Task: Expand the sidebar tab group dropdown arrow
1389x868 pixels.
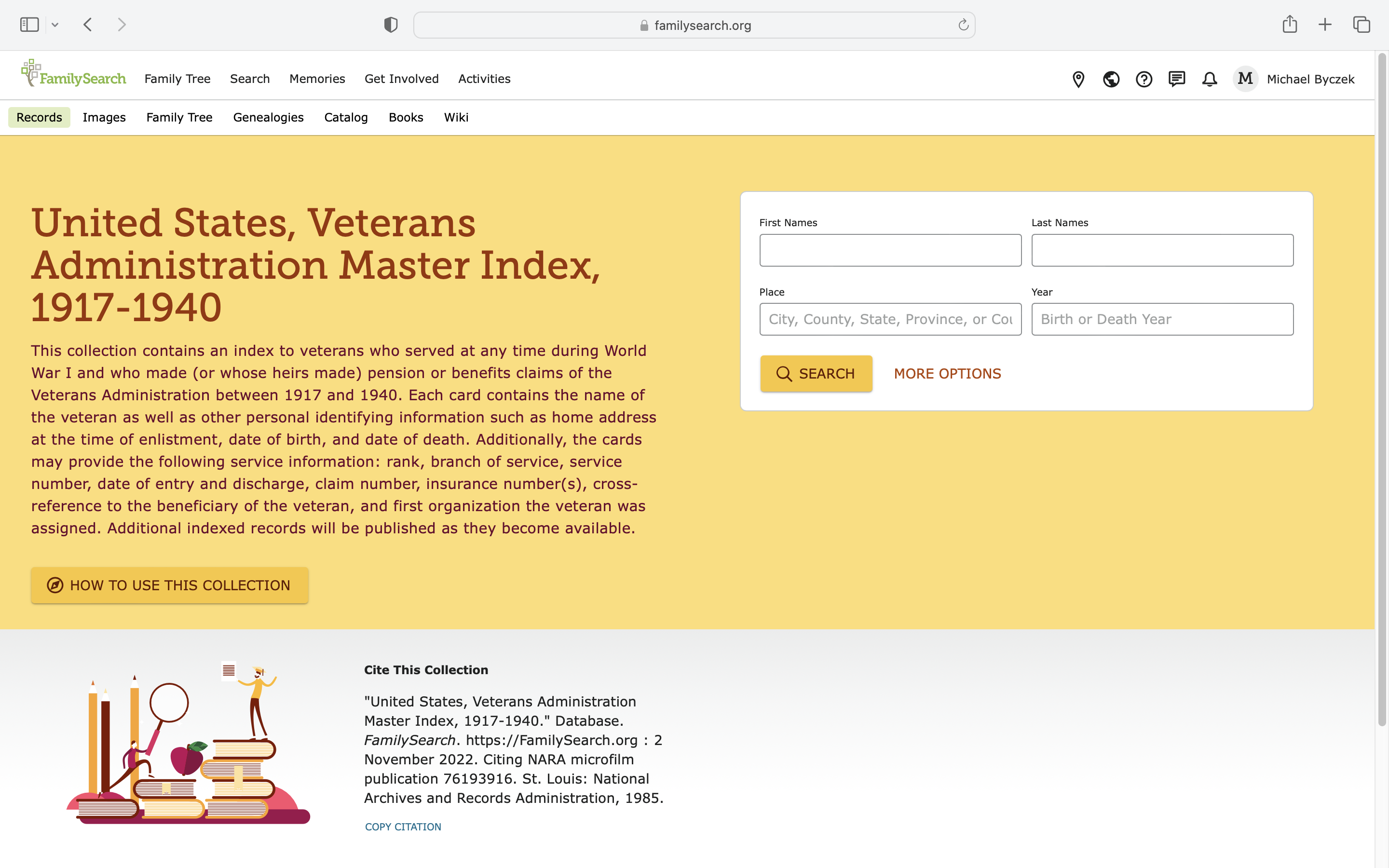Action: pyautogui.click(x=55, y=25)
